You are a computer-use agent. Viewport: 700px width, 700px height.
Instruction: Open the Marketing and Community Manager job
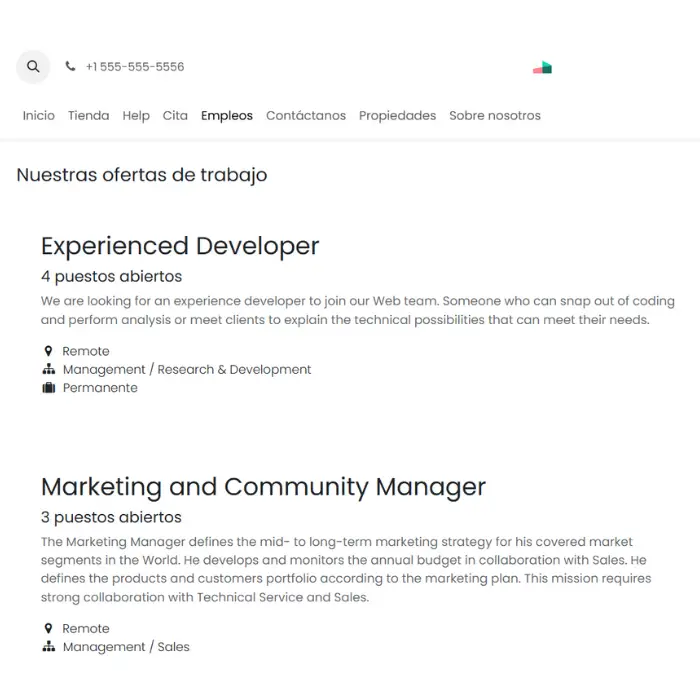click(x=263, y=487)
